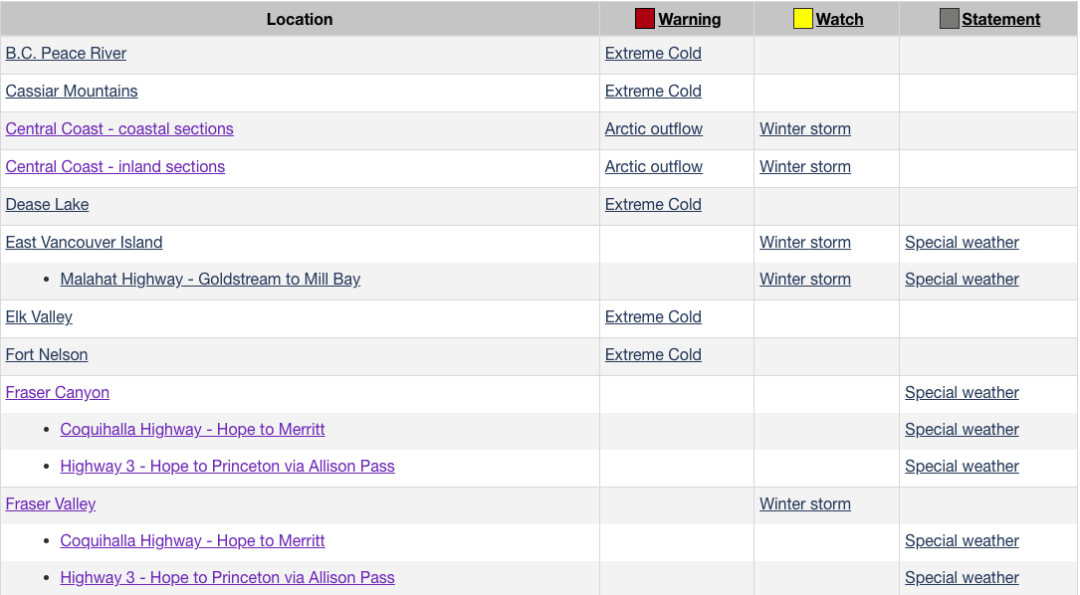
Task: Click the red Warning color swatch
Action: 644,19
